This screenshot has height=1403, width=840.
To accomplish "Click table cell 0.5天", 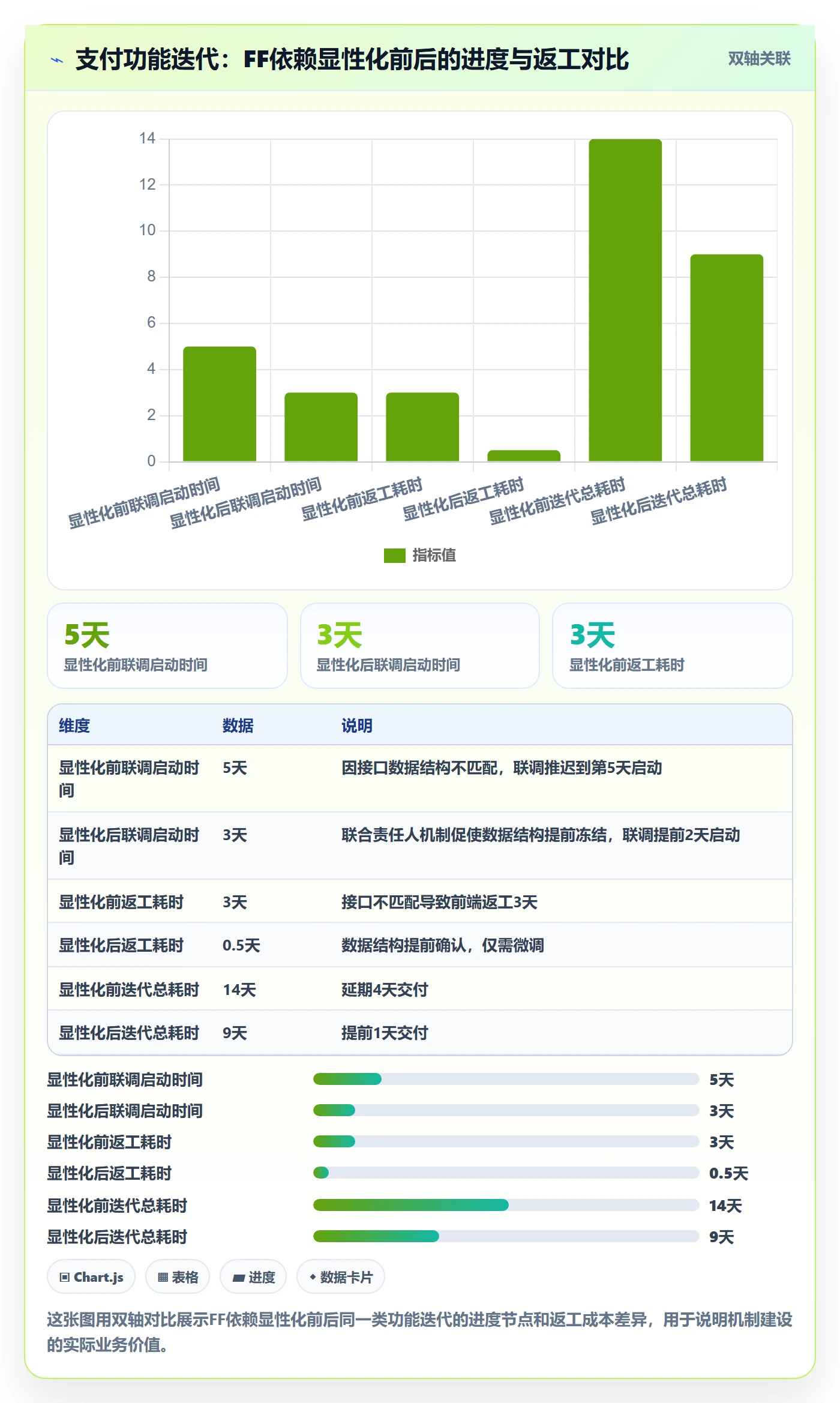I will click(x=241, y=946).
